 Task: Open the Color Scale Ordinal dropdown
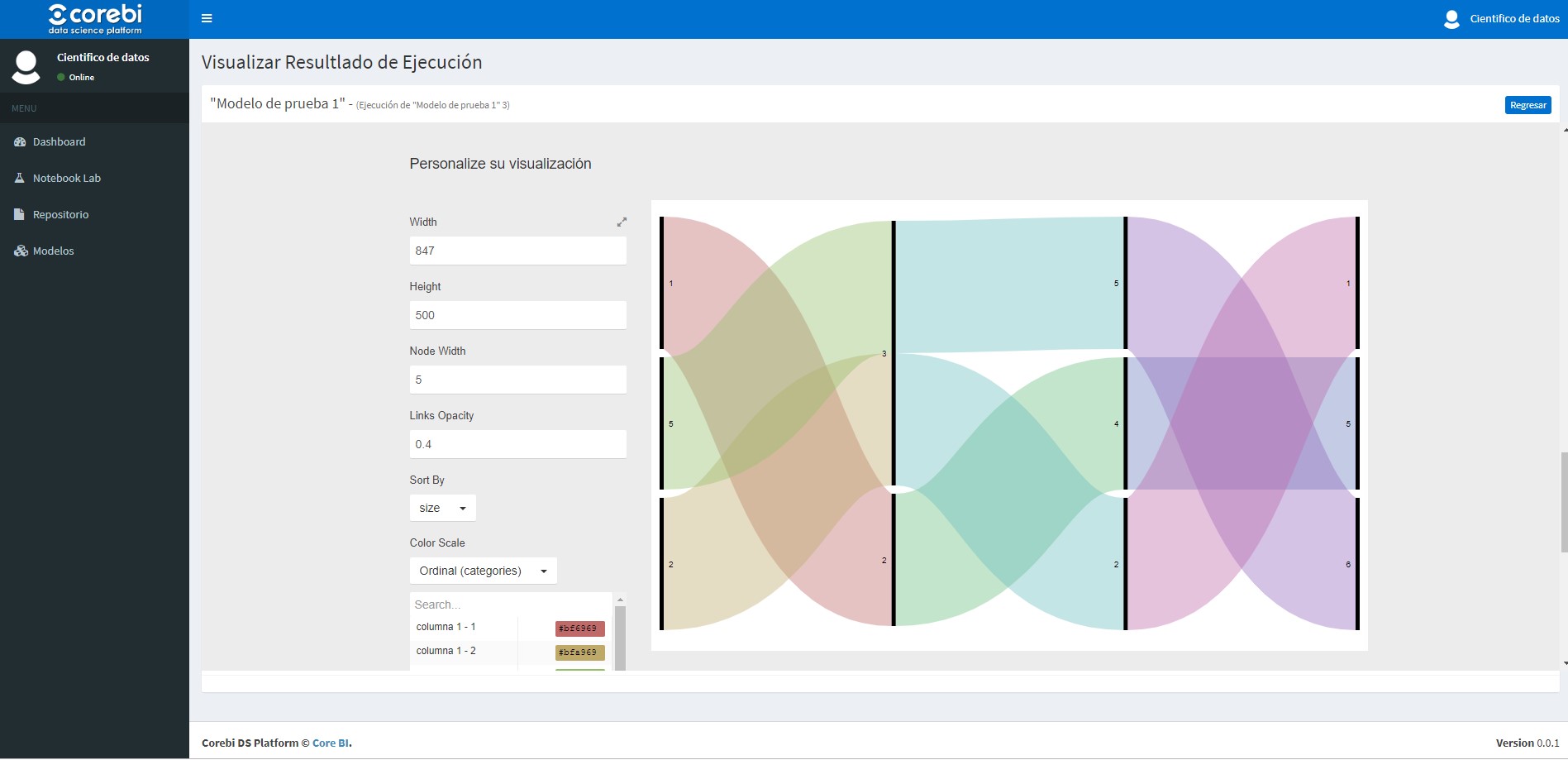tap(483, 571)
